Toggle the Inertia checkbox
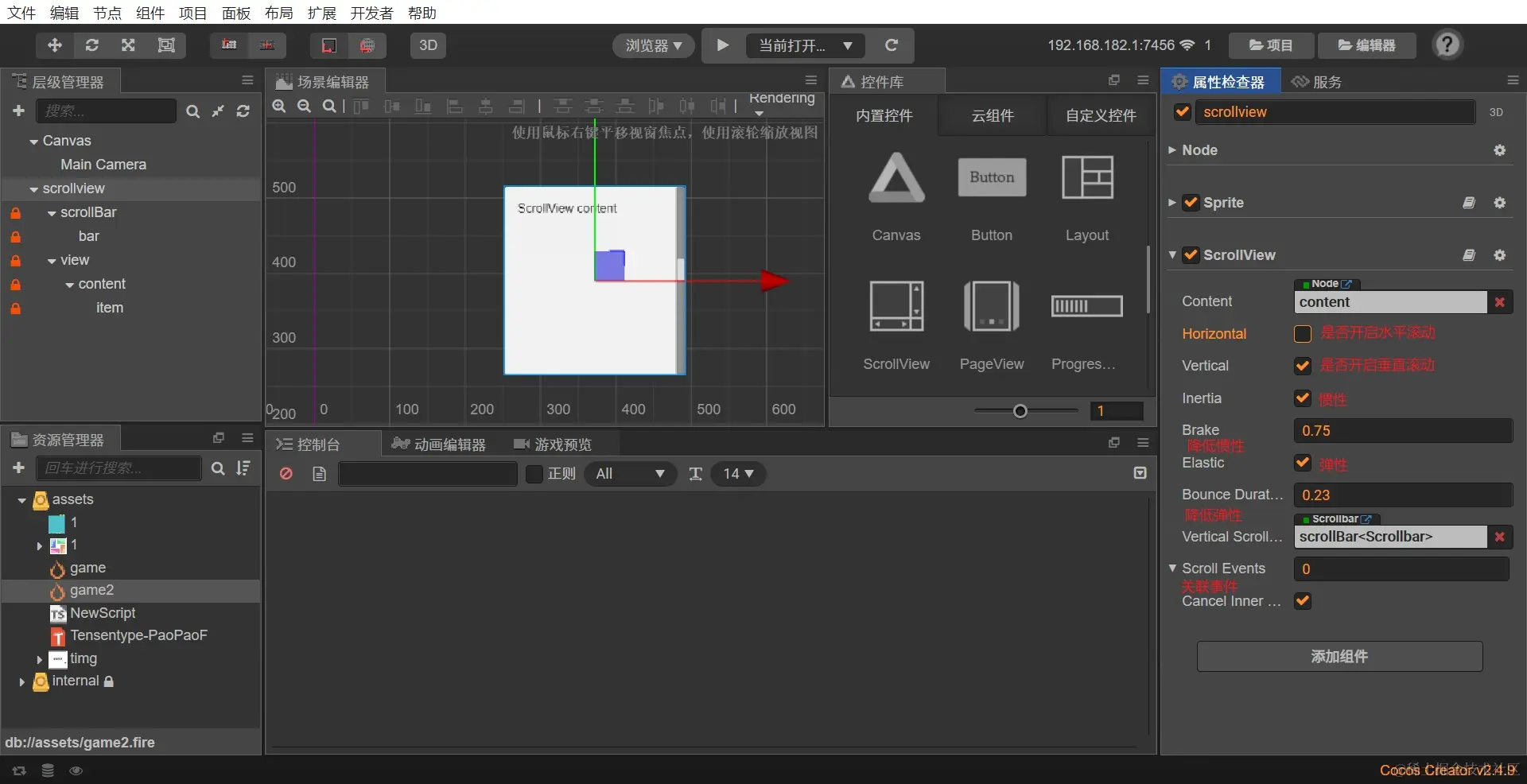 point(1303,398)
